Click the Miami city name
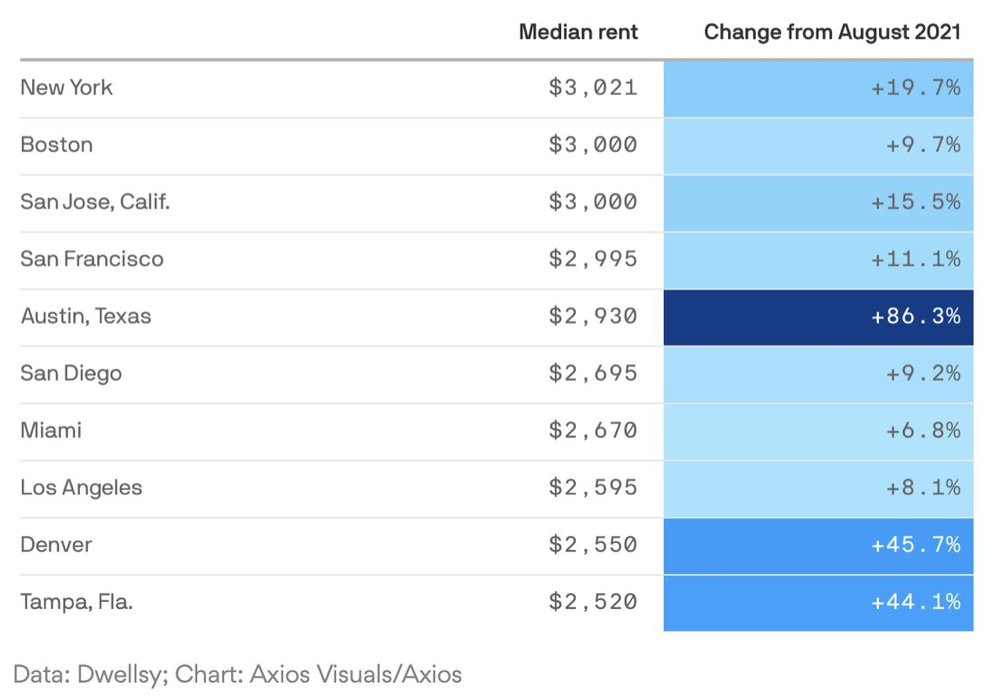This screenshot has height=700, width=999. [50, 430]
